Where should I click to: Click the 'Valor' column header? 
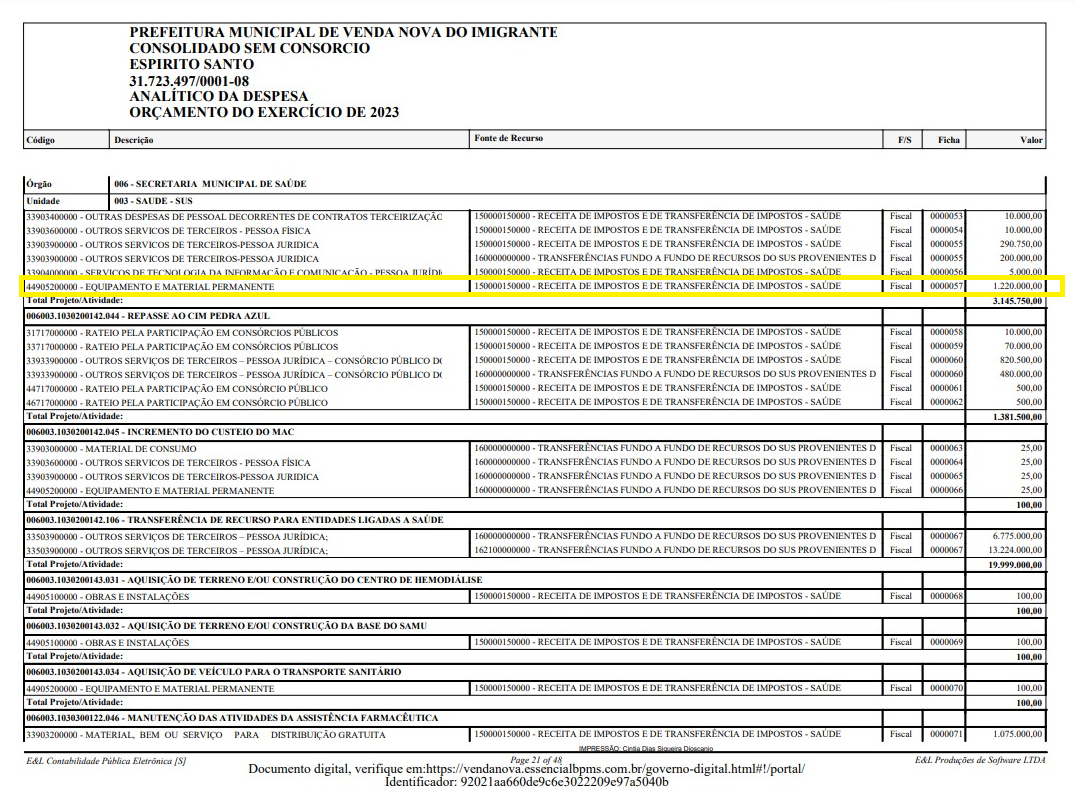pyautogui.click(x=1031, y=140)
